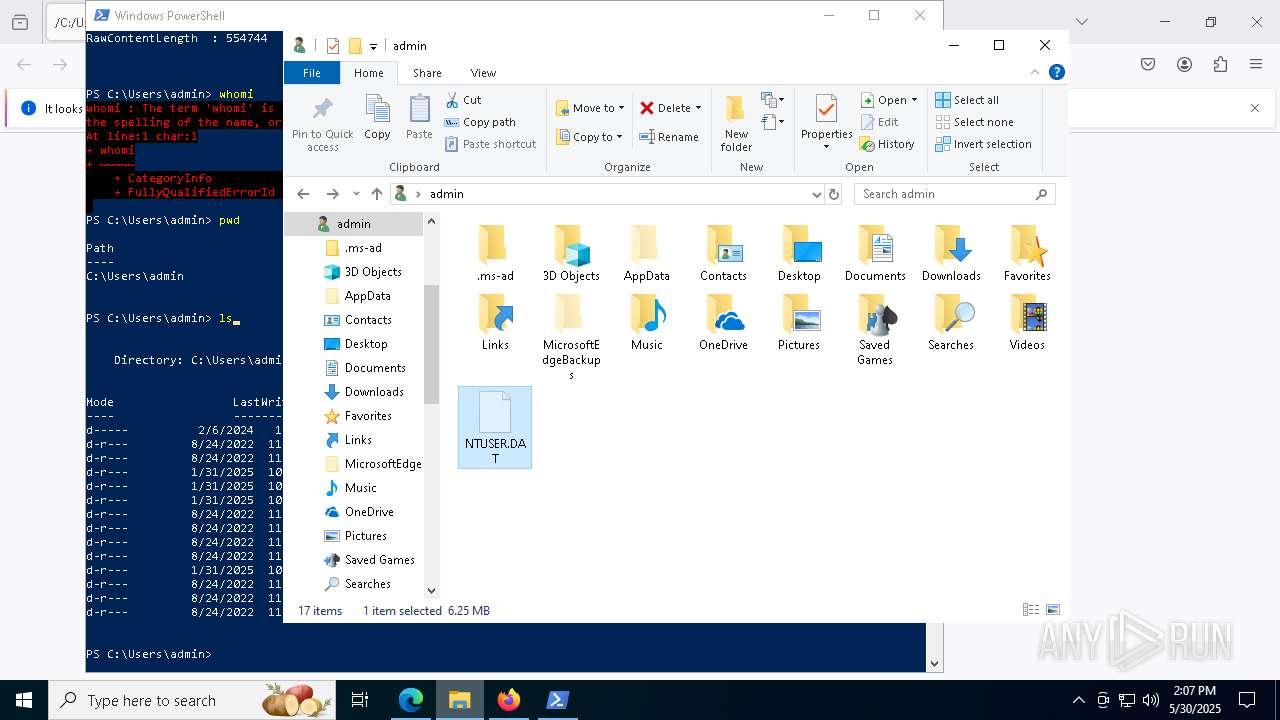Click Paste shortcut command
This screenshot has width=1280, height=720.
[490, 144]
